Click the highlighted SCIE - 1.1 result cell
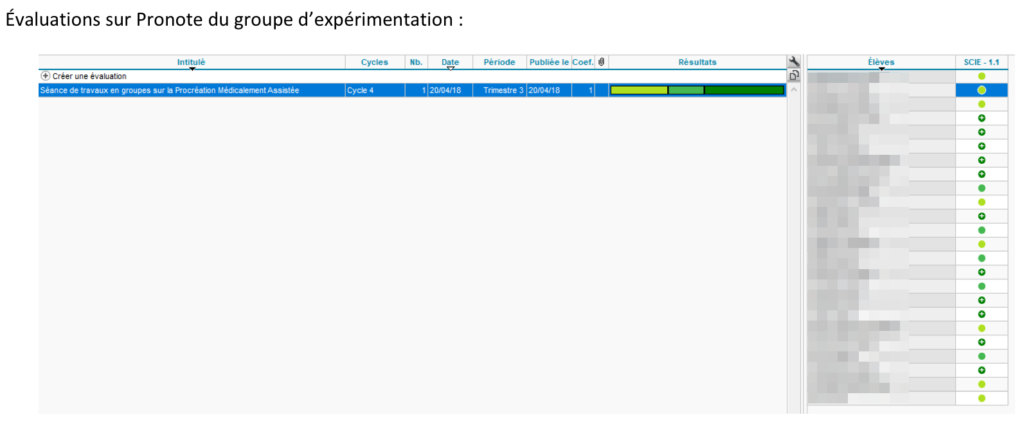 click(982, 90)
